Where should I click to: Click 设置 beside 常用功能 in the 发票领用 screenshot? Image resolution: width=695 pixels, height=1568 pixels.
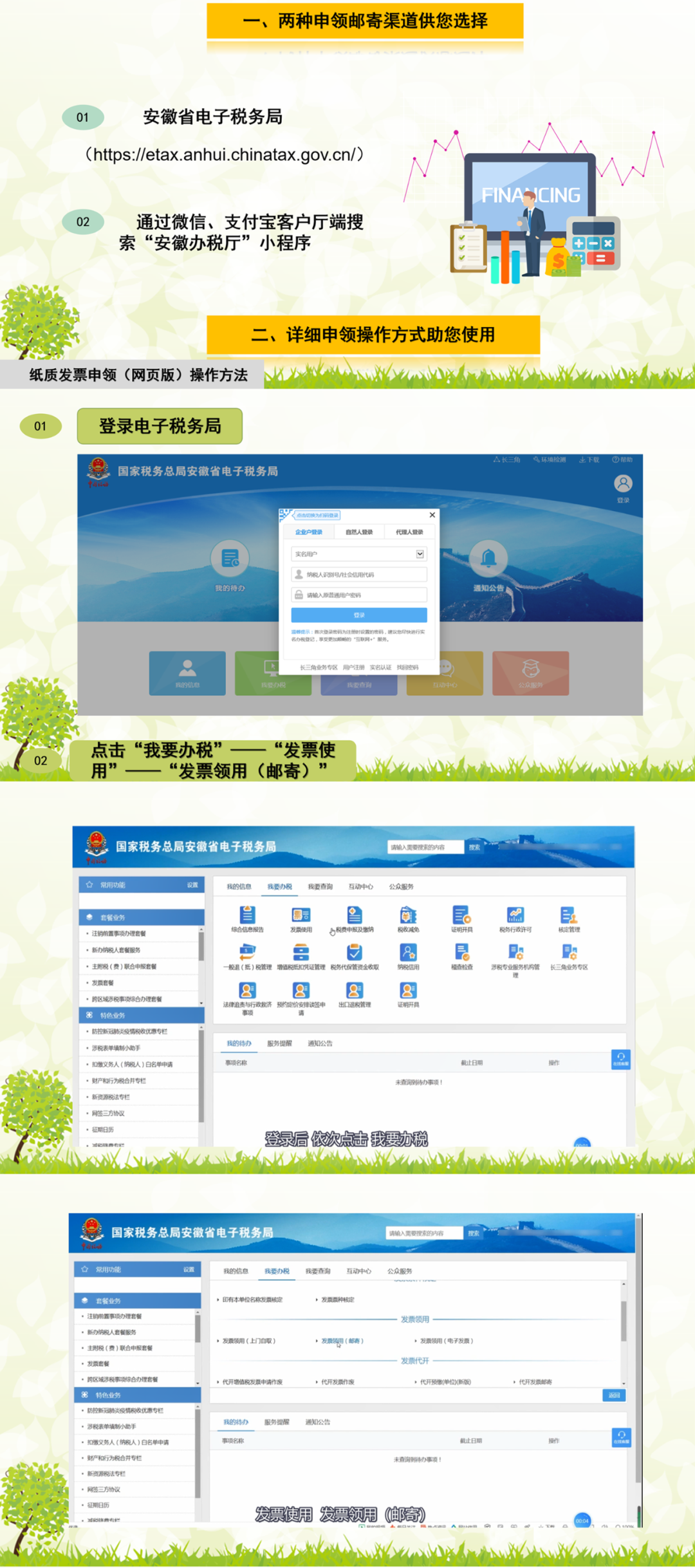pos(189,1269)
